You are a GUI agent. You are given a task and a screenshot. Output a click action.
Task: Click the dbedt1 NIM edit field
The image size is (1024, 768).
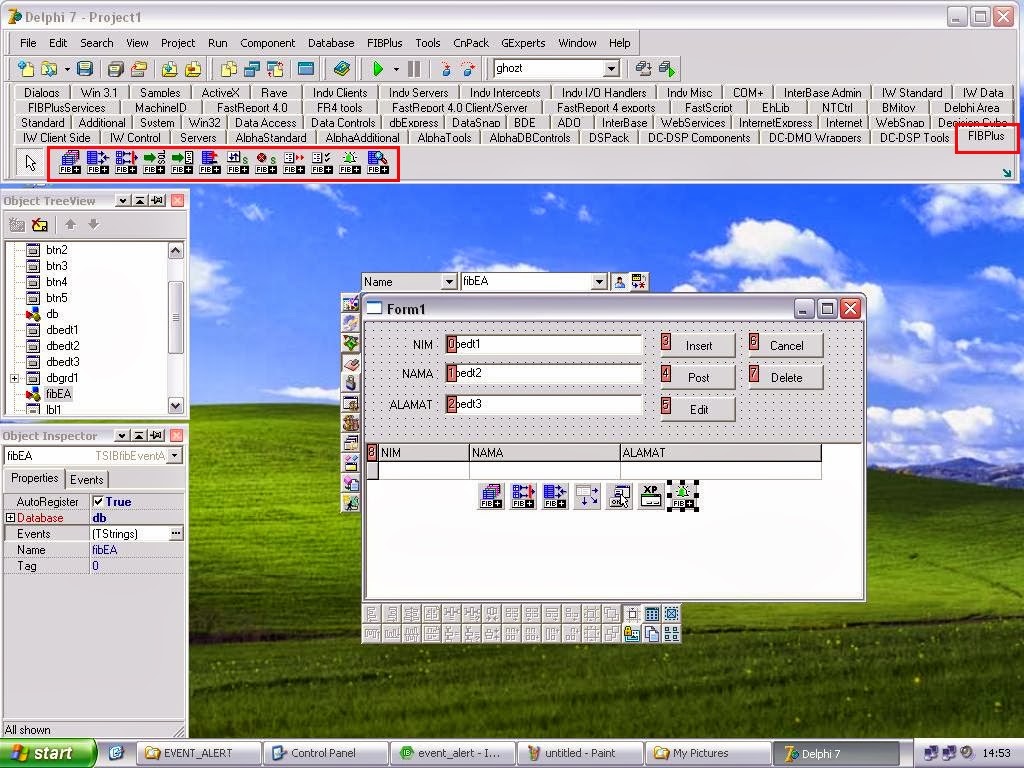544,344
